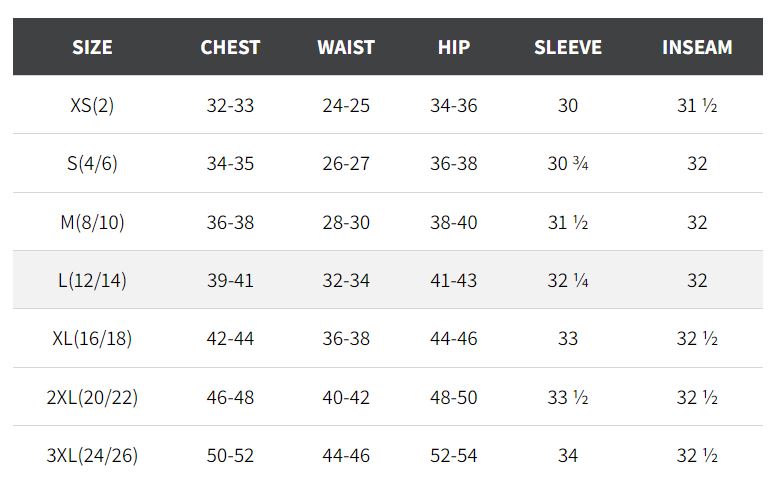Click the HIP column header

point(453,47)
